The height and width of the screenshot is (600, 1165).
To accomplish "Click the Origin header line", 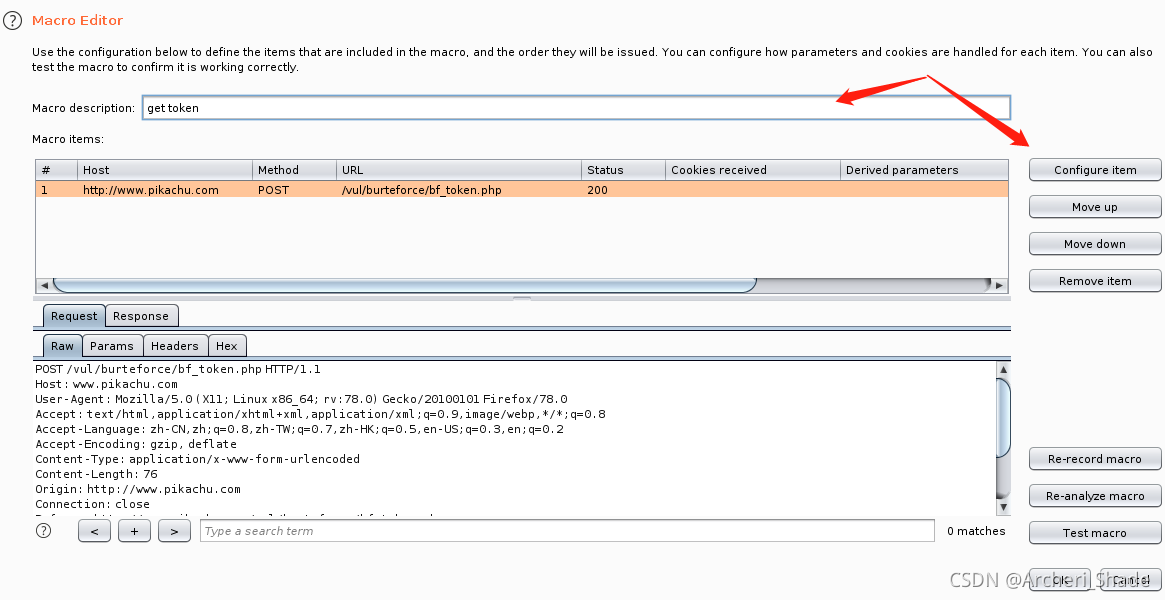I will click(137, 489).
